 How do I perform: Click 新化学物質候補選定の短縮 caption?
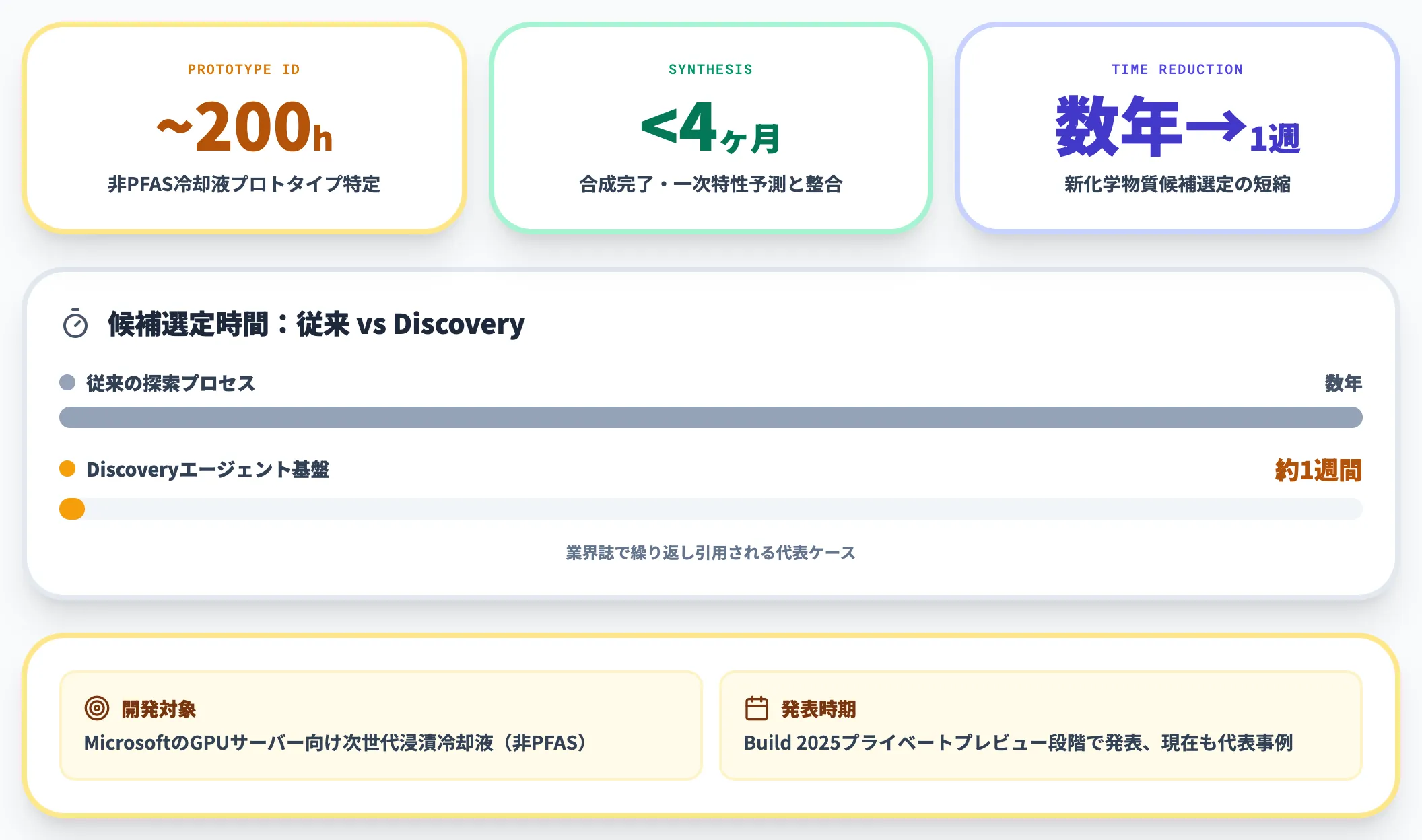1177,184
